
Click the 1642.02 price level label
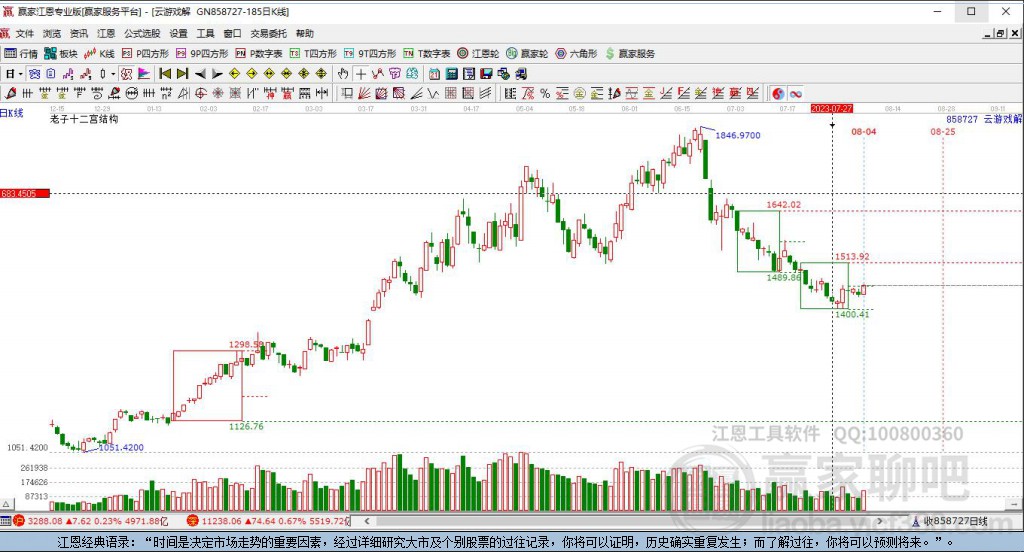pyautogui.click(x=784, y=204)
